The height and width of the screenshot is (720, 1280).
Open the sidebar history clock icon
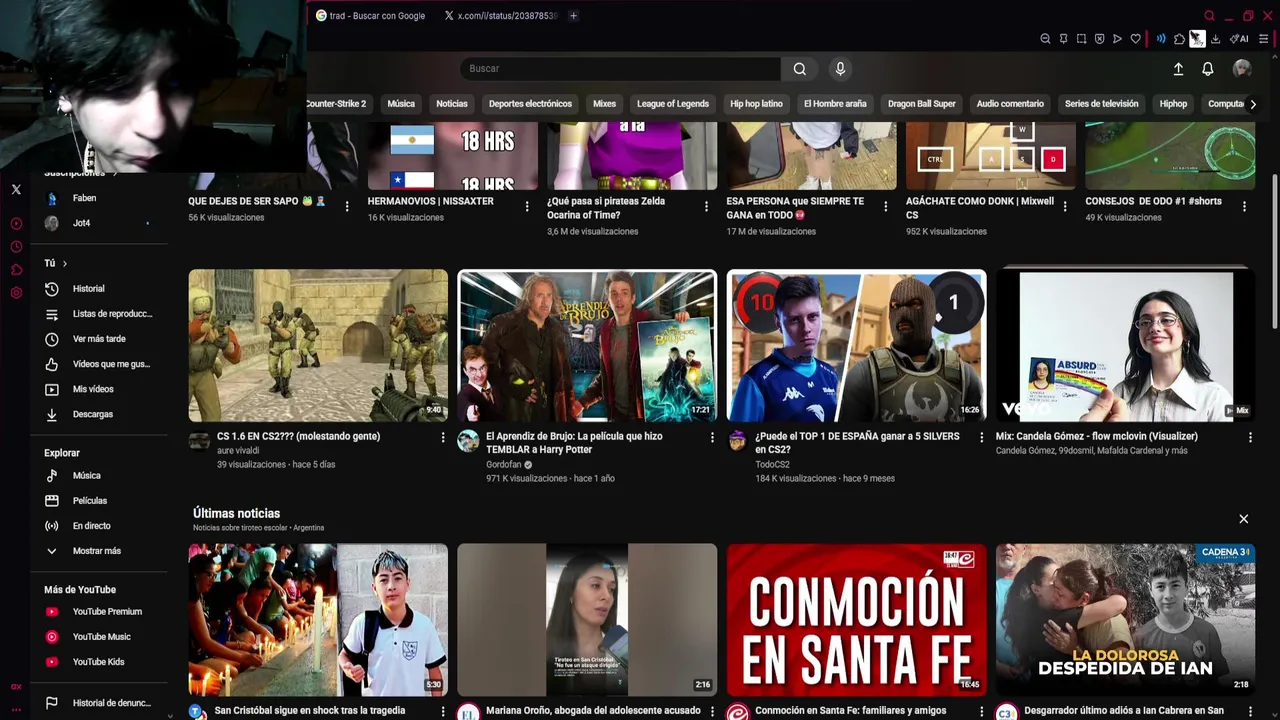point(16,247)
